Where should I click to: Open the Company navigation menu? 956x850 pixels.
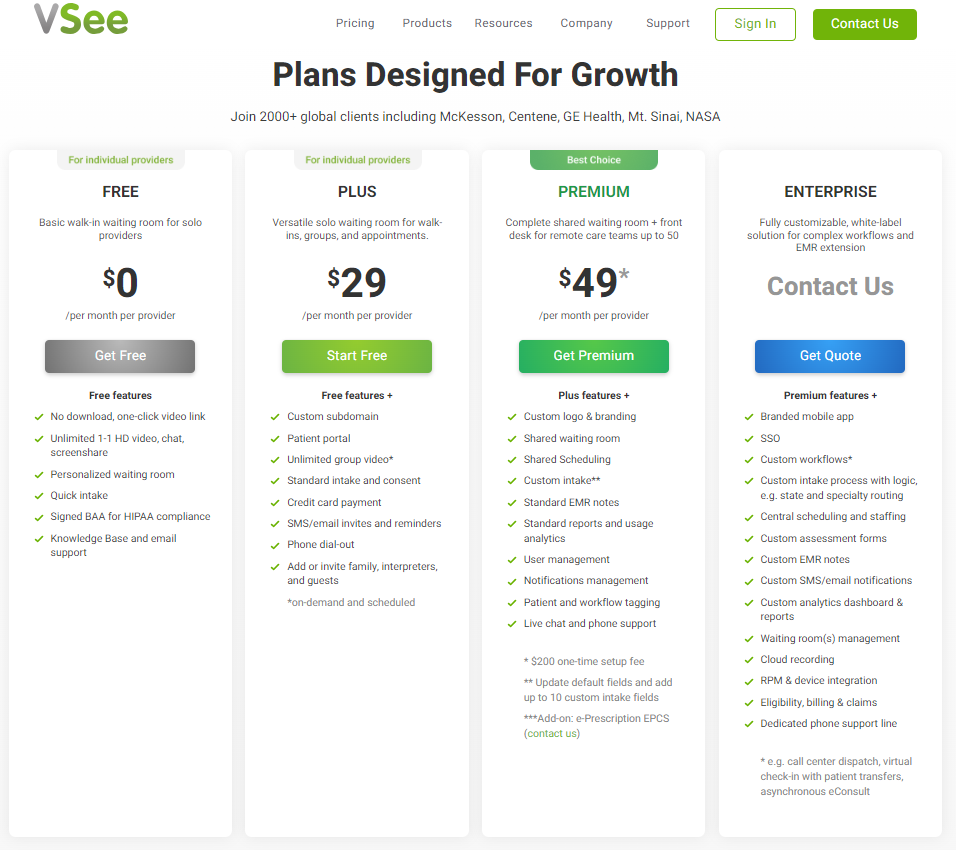point(587,23)
